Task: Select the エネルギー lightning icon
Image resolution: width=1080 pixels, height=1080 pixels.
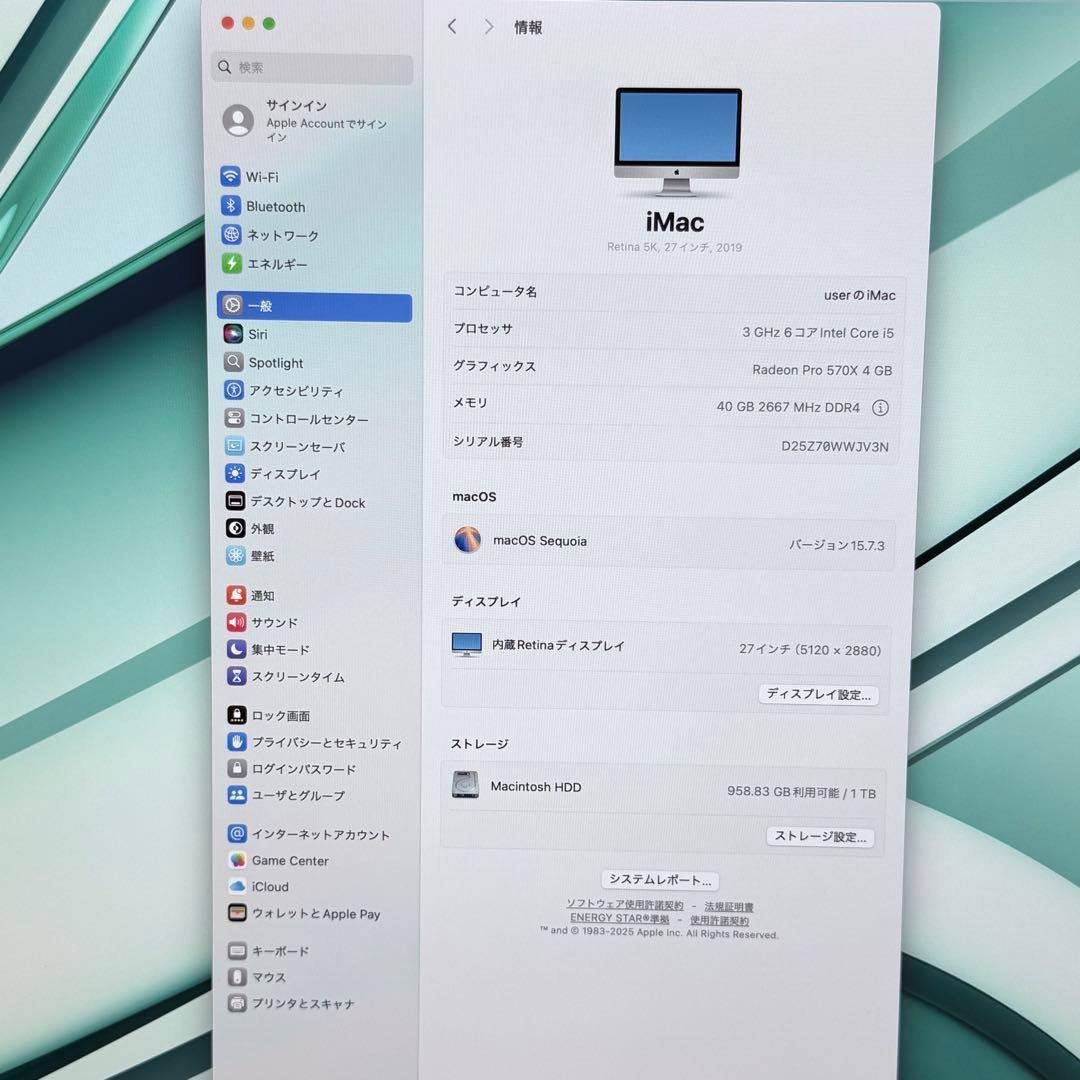Action: click(x=232, y=263)
